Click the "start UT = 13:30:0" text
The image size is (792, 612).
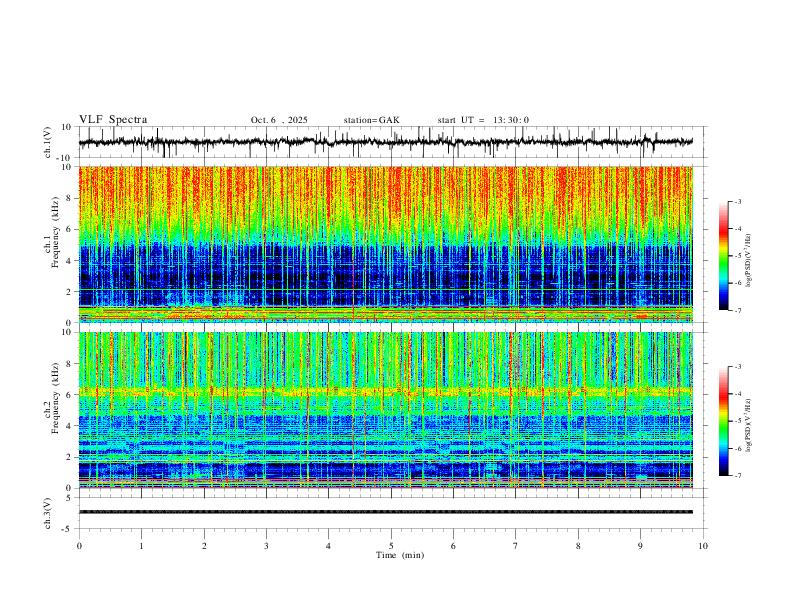[x=483, y=120]
